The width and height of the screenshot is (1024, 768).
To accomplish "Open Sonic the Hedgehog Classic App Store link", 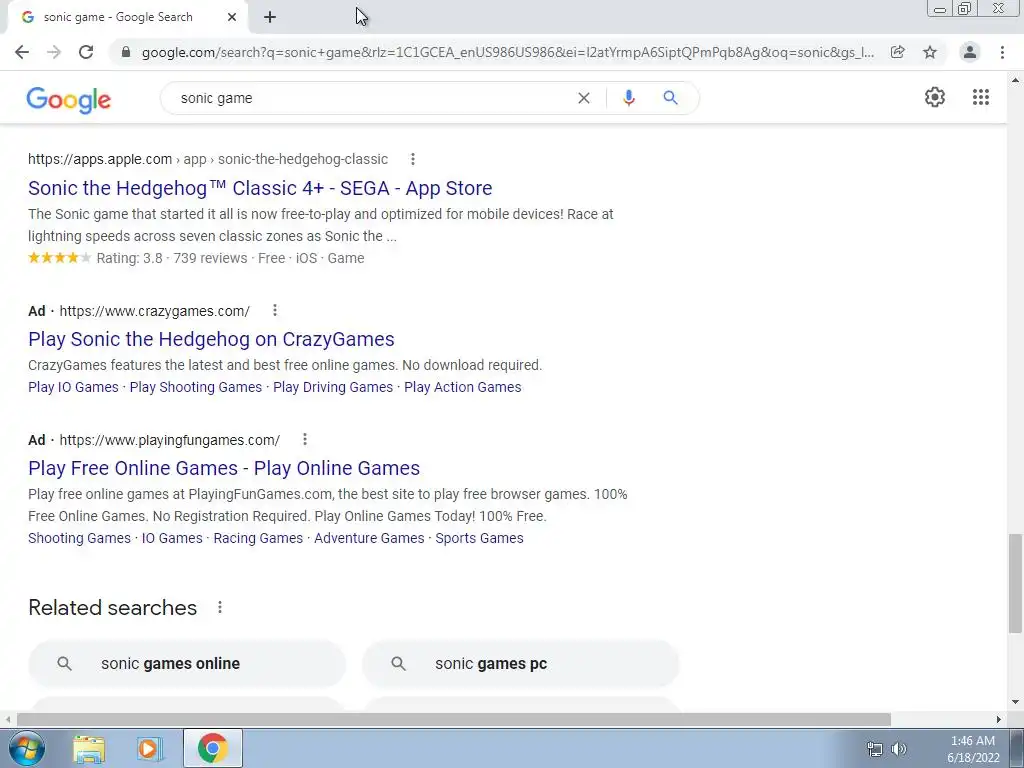I will [260, 188].
